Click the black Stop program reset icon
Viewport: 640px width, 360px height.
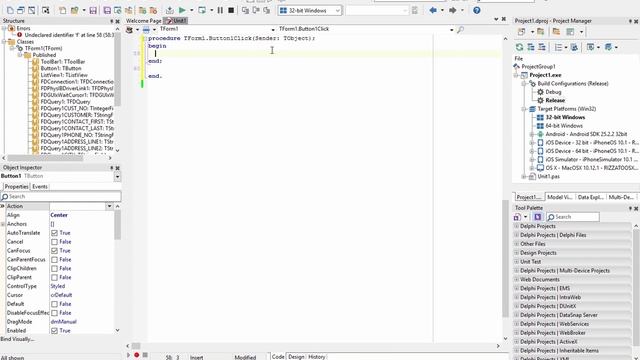231,10
